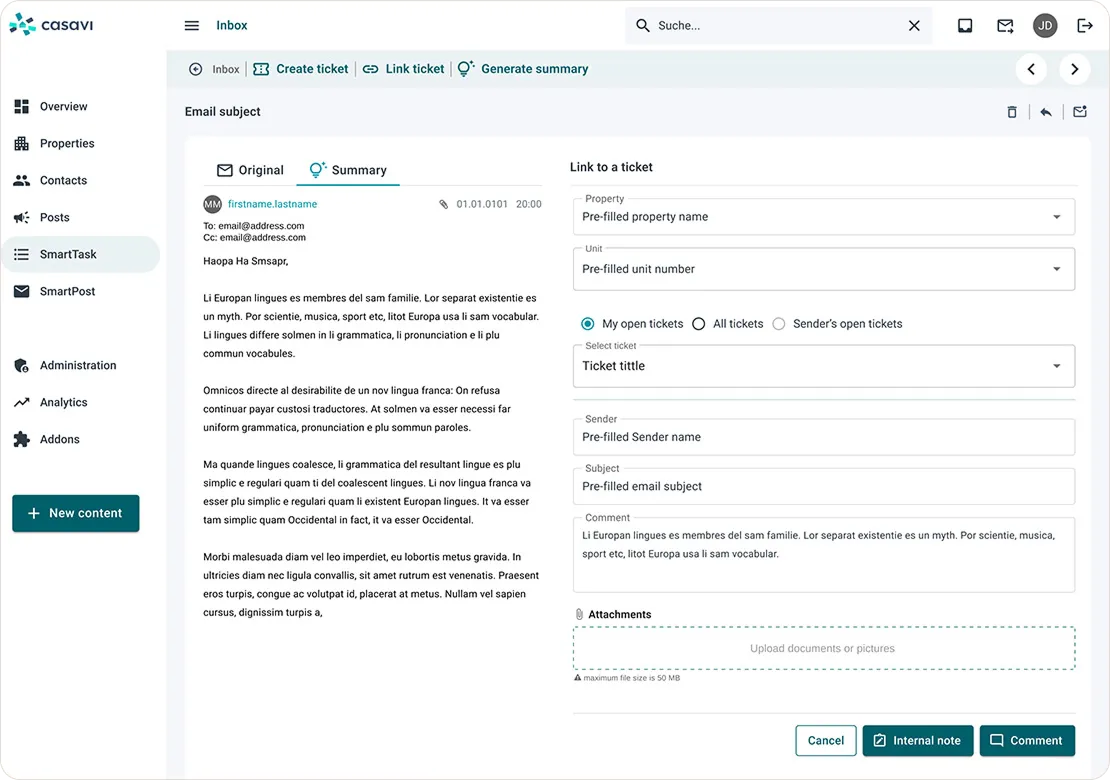Click the Attachments paperclip icon
The width and height of the screenshot is (1110, 780).
[x=578, y=614]
